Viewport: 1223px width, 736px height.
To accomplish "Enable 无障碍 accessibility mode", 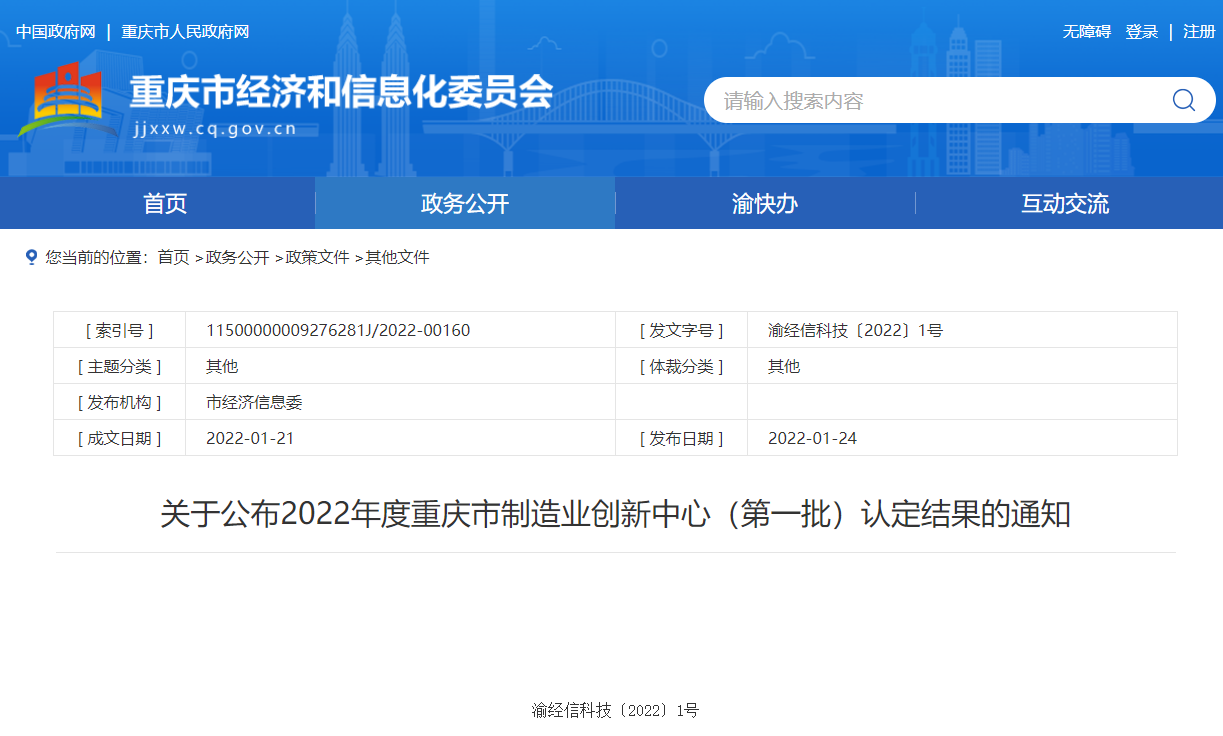I will click(1086, 32).
